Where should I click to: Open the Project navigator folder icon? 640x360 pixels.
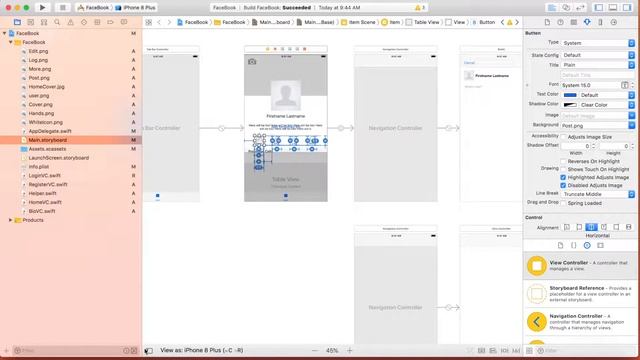(x=17, y=22)
